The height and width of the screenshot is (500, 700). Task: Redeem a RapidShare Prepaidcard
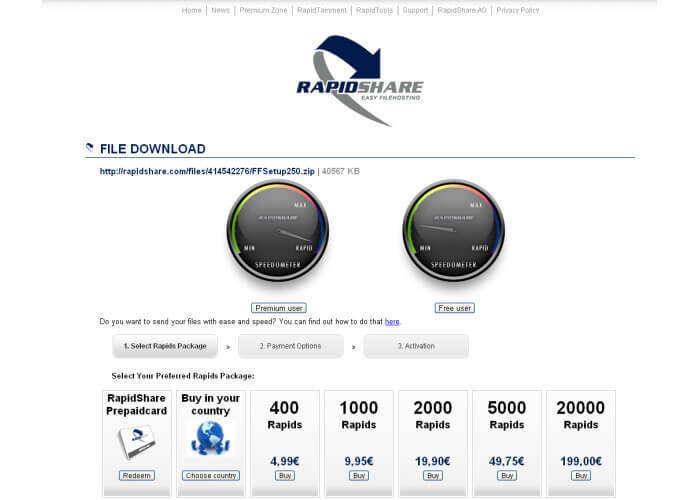(137, 475)
